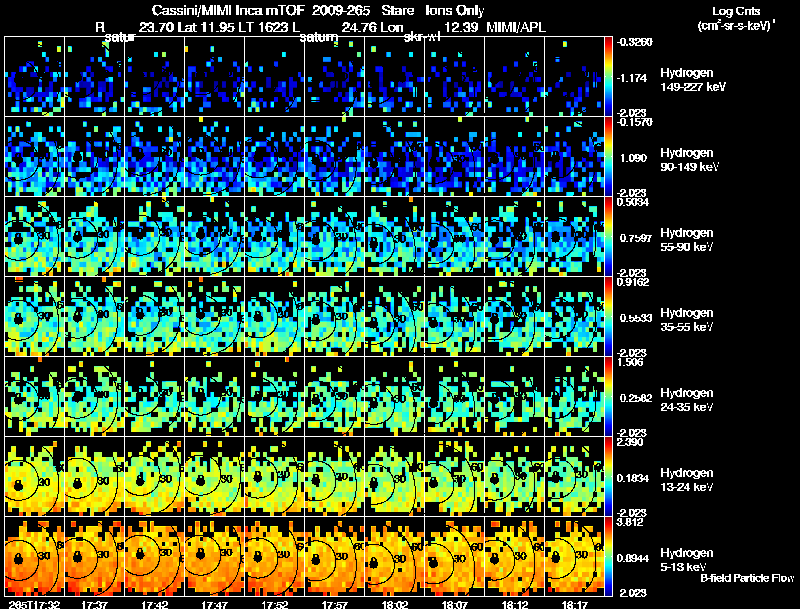Select the 90-149 keV image panel at 17:52
The height and width of the screenshot is (609, 800).
click(274, 156)
